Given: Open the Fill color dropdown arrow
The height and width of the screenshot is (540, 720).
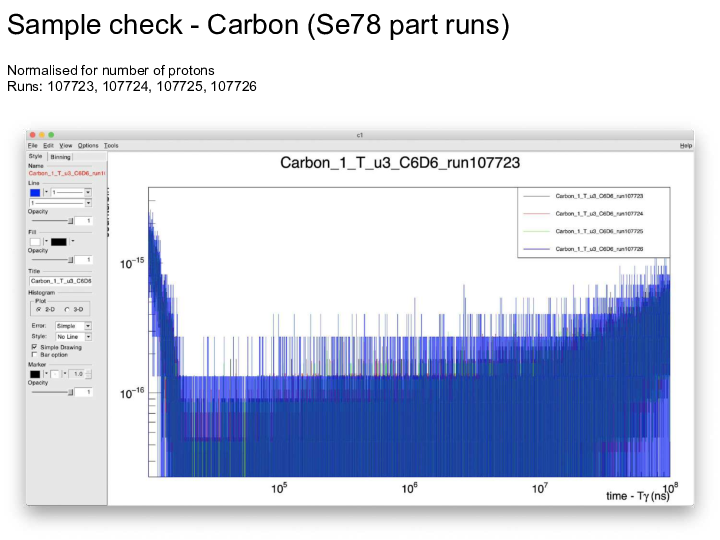Looking at the screenshot, I should click(x=46, y=242).
